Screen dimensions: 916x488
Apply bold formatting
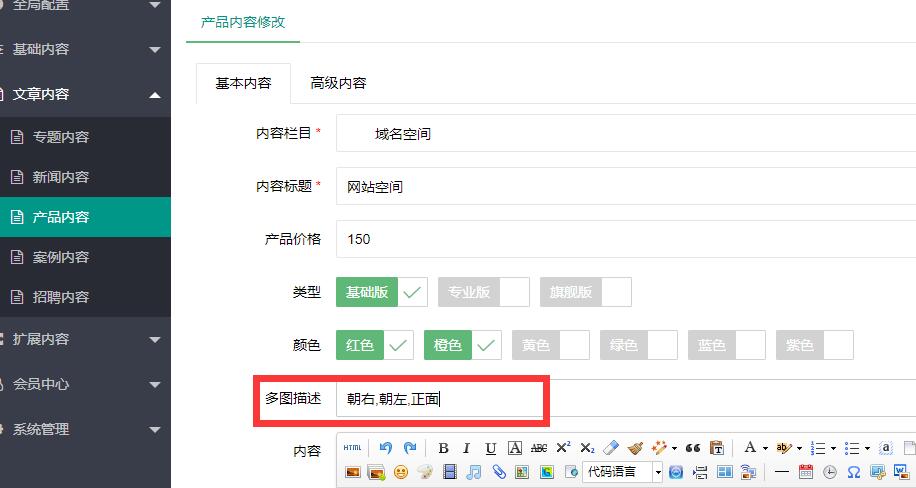click(443, 448)
